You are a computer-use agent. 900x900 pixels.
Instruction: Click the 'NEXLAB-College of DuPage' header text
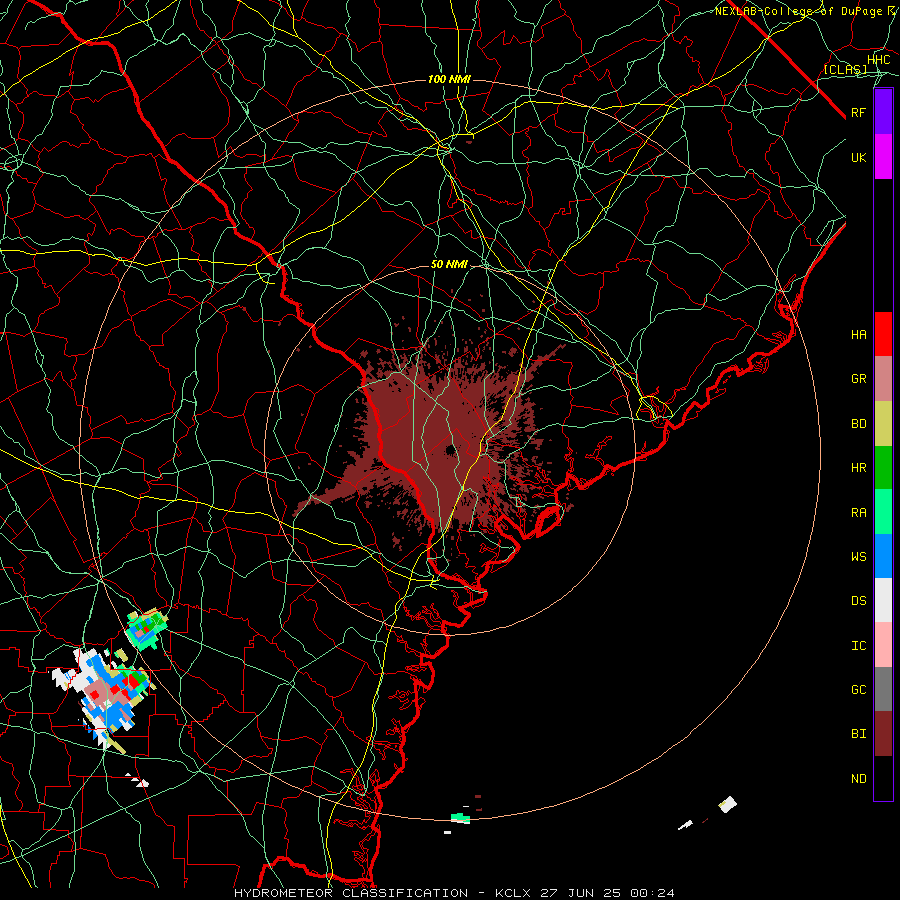coord(798,11)
